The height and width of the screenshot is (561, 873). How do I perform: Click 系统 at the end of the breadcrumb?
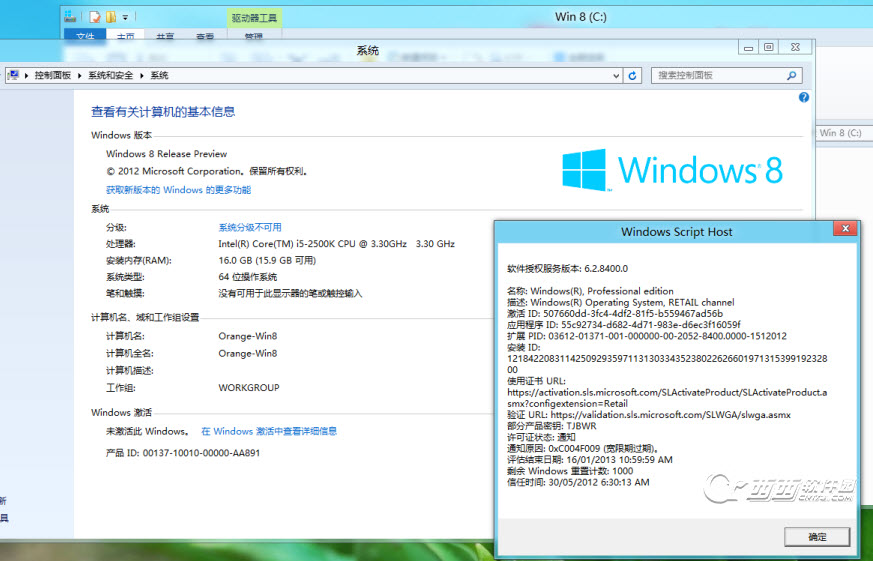click(x=159, y=75)
